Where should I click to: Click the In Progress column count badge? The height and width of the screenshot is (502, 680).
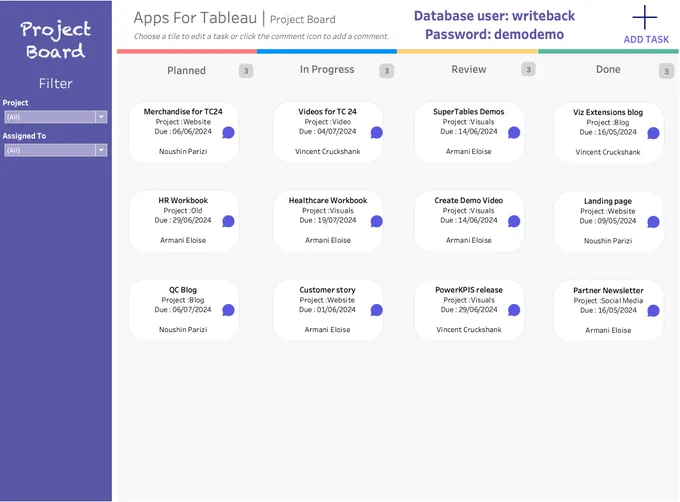click(386, 71)
